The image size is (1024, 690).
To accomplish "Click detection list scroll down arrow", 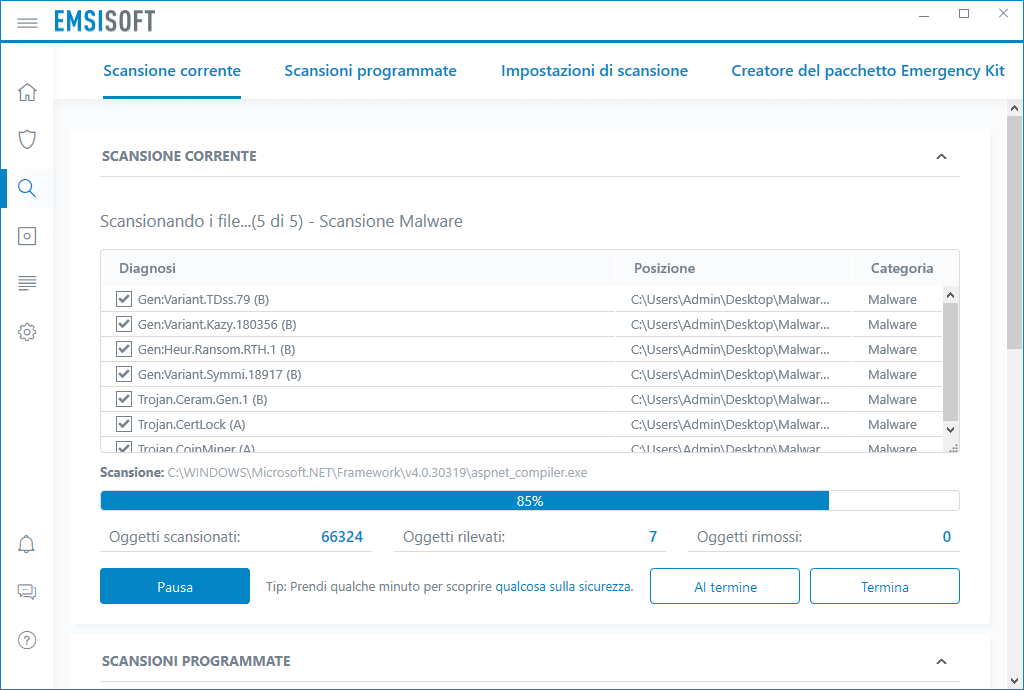I will click(951, 430).
